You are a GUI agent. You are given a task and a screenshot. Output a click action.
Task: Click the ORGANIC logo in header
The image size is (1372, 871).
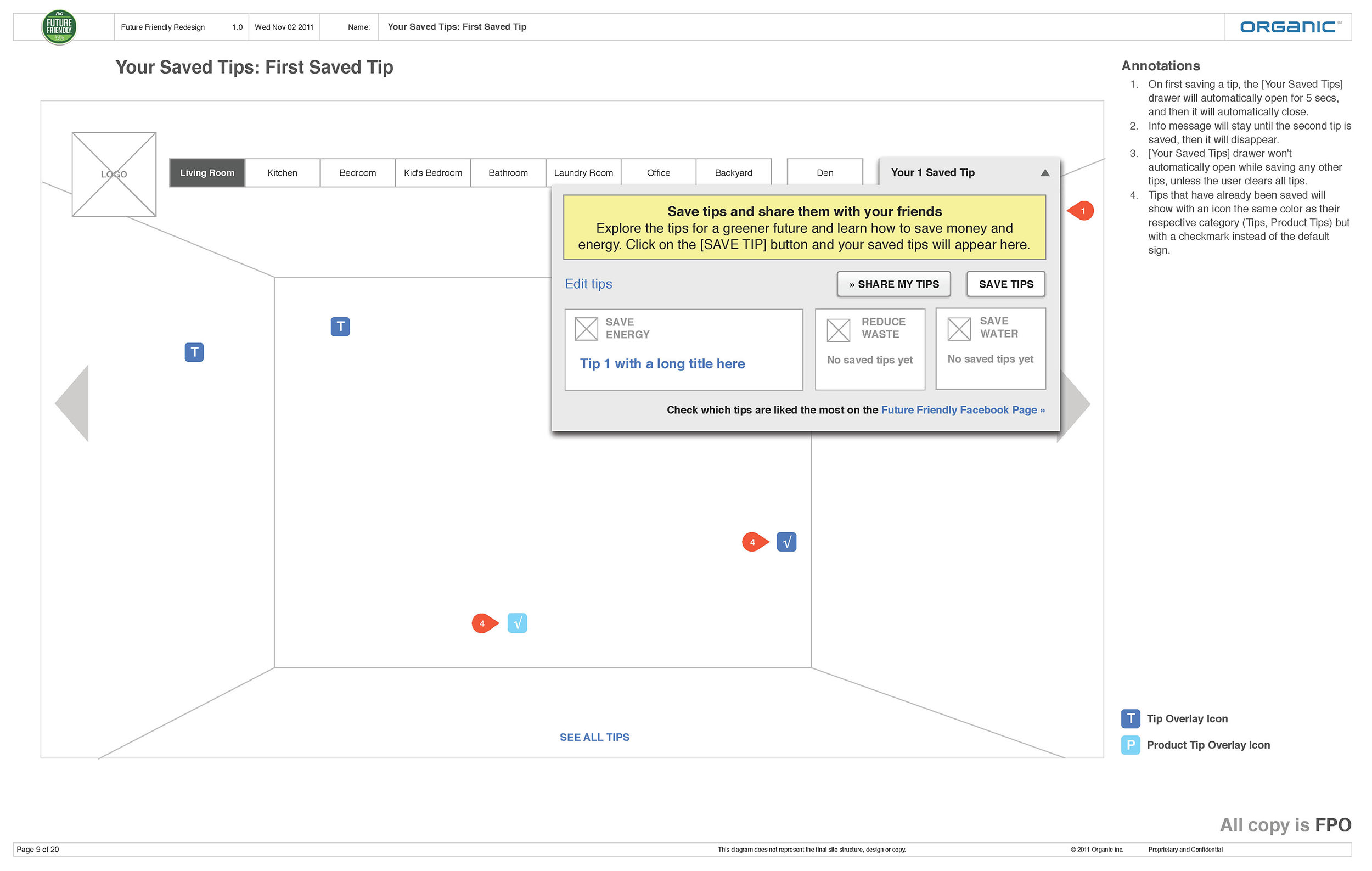tap(1290, 27)
